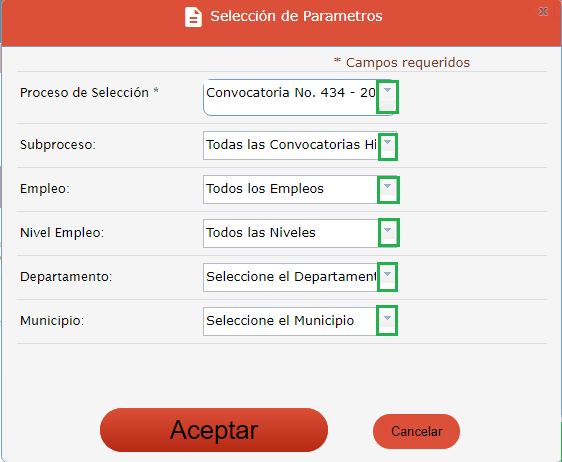
Task: Open the Empleo dropdown arrow
Action: (388, 190)
